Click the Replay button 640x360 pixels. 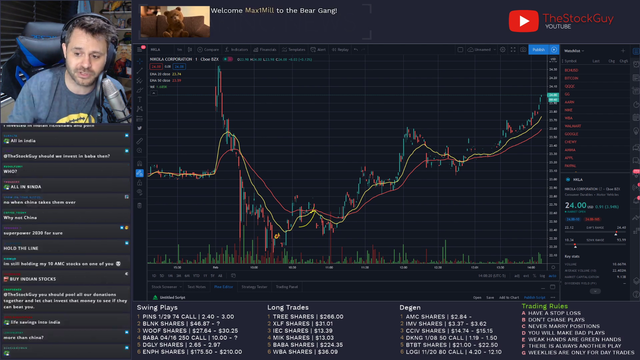340,49
